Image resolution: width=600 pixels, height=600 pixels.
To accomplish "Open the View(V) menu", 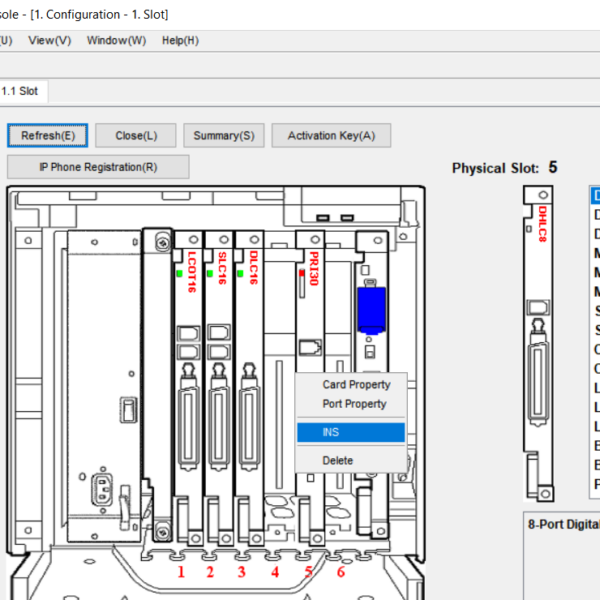I will click(49, 40).
